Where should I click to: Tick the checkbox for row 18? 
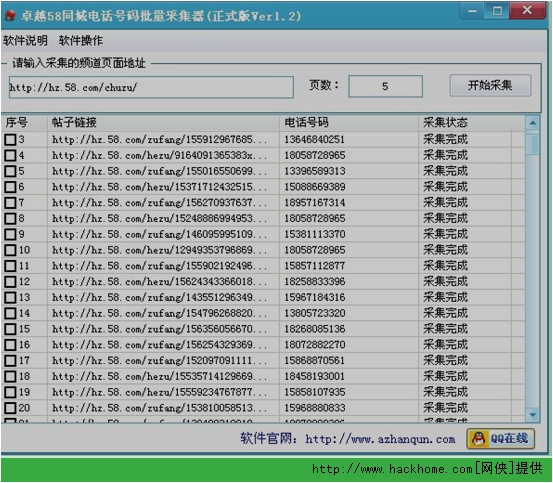coord(10,377)
